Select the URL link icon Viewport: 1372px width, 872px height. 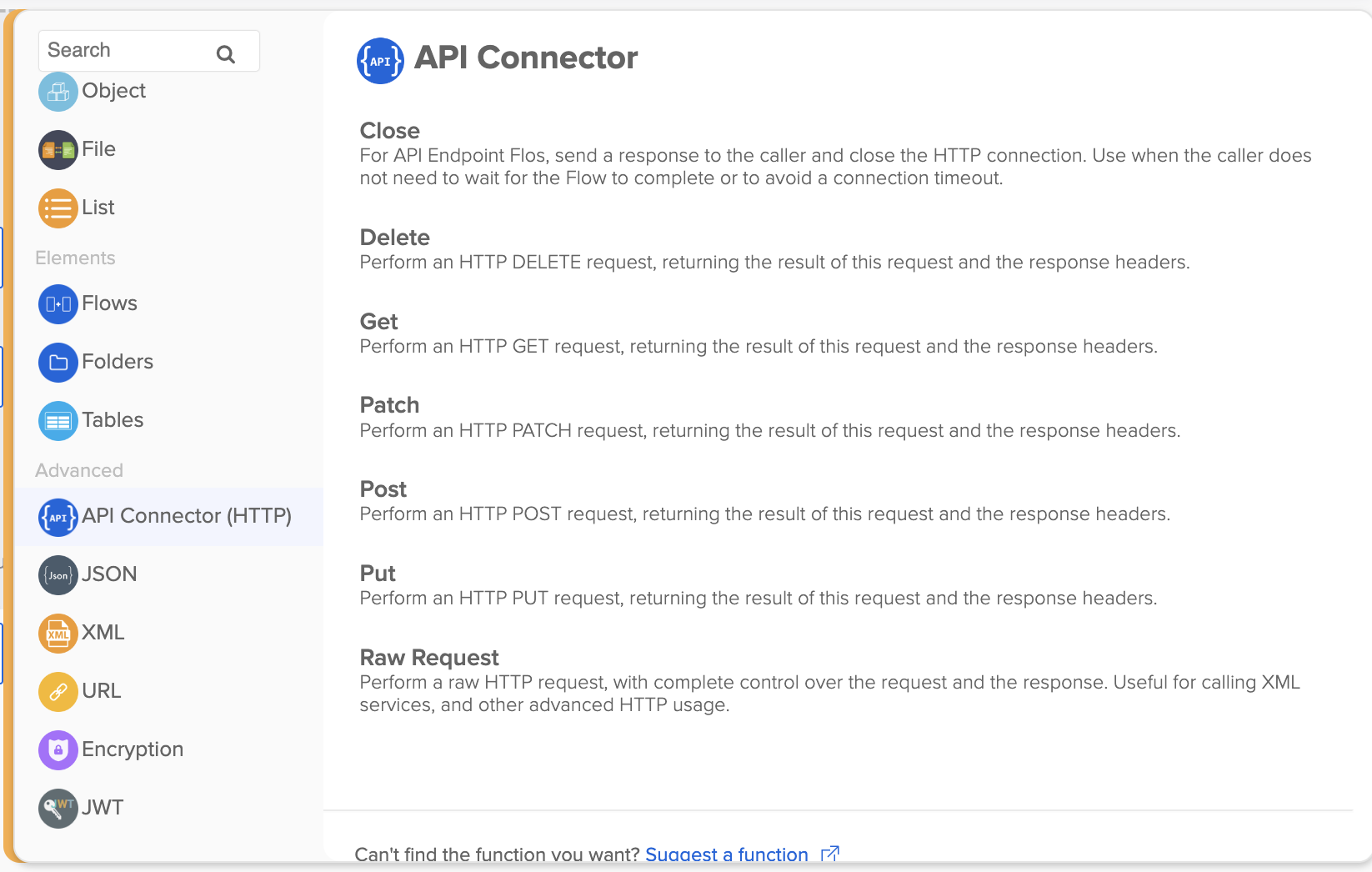[x=58, y=692]
